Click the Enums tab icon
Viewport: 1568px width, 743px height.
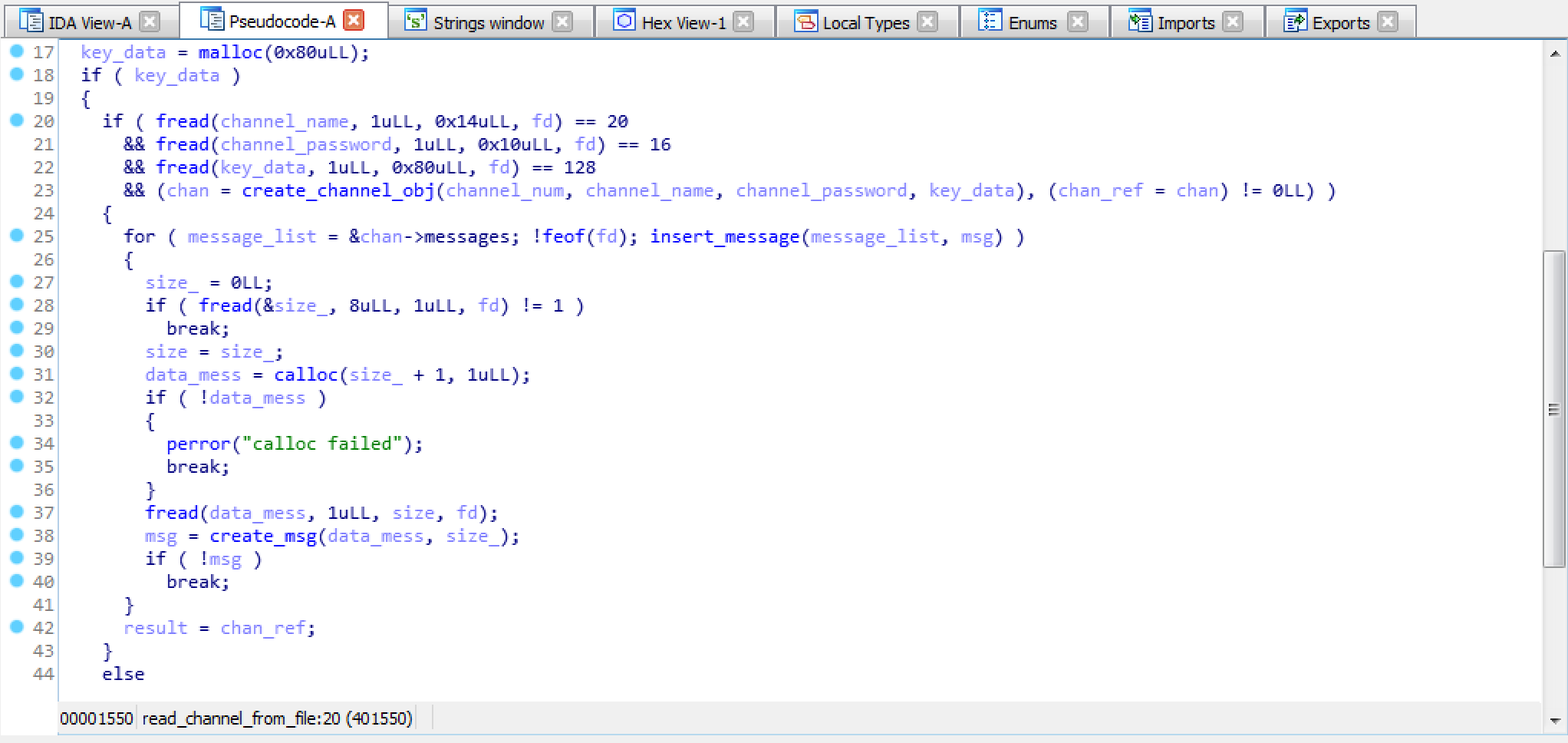tap(990, 21)
